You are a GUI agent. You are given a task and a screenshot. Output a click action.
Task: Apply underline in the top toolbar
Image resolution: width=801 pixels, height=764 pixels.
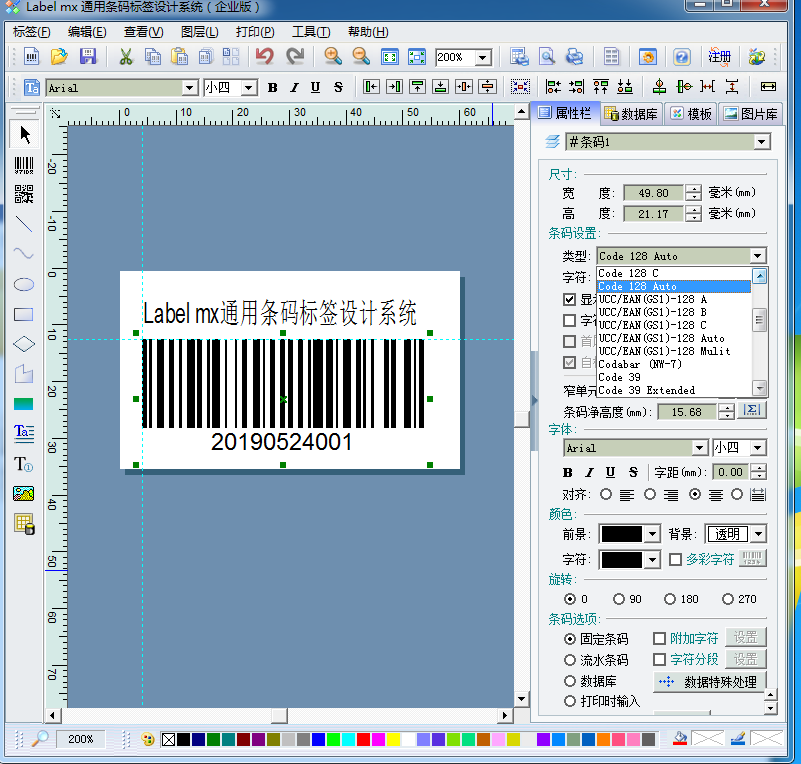tap(315, 87)
